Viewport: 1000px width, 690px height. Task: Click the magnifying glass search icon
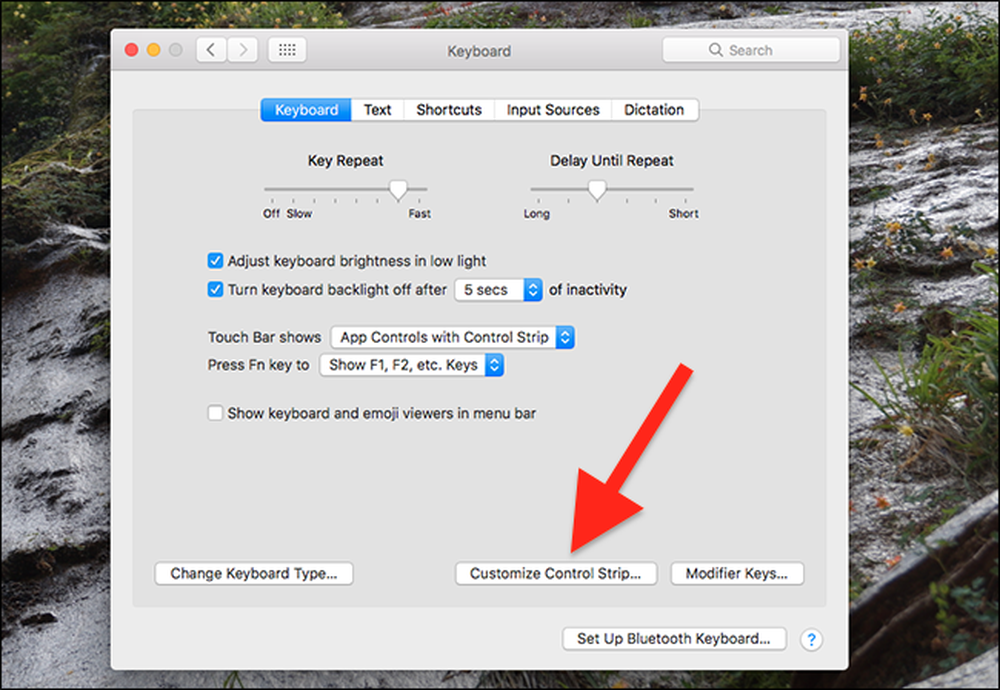716,50
